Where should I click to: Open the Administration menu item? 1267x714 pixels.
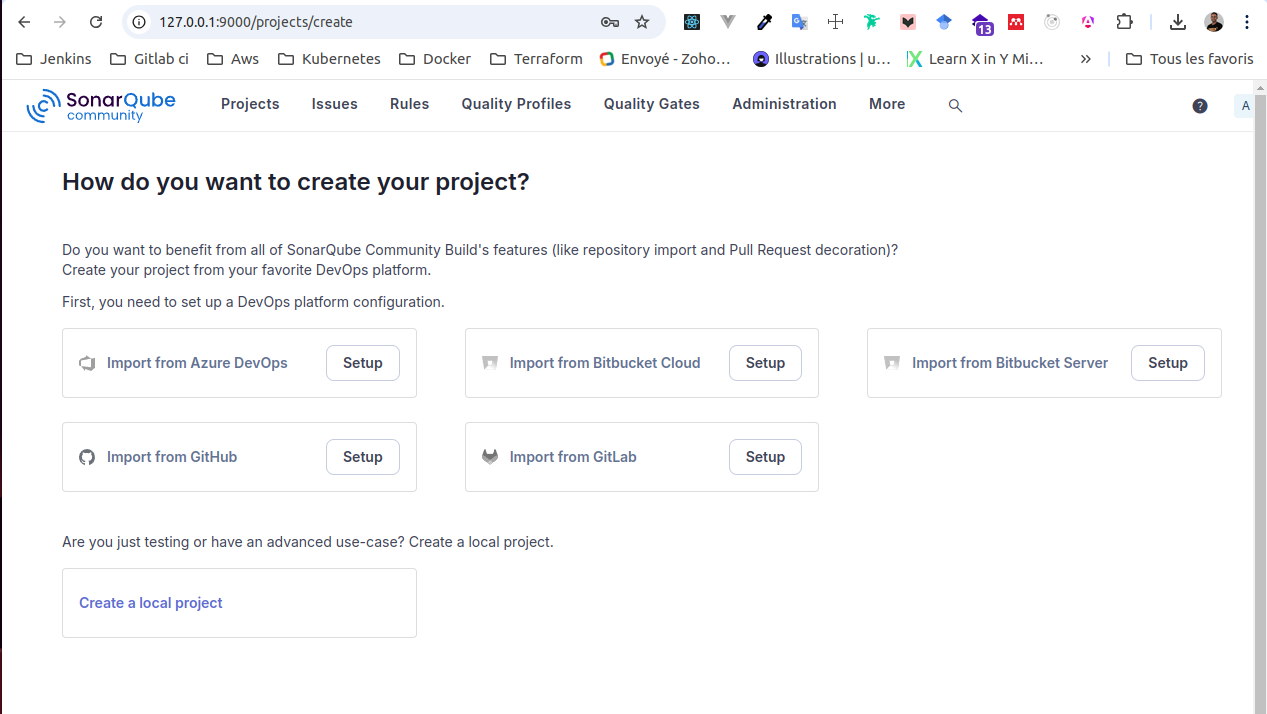click(784, 104)
